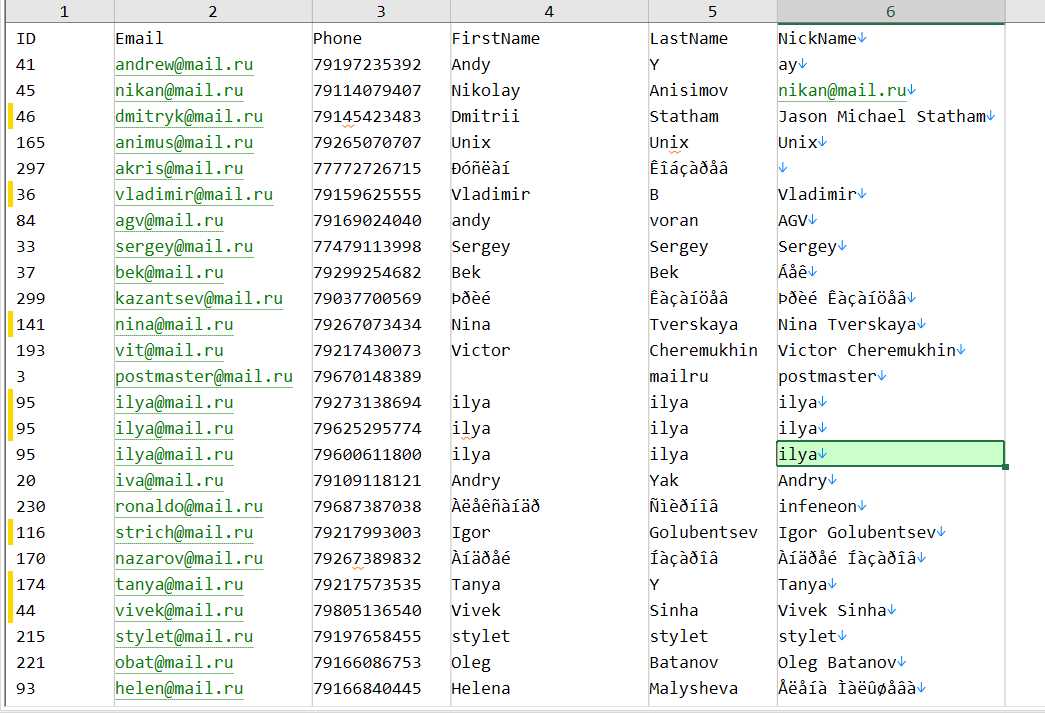Click column 4 header
Screen dimensions: 1045x713
[x=548, y=11]
